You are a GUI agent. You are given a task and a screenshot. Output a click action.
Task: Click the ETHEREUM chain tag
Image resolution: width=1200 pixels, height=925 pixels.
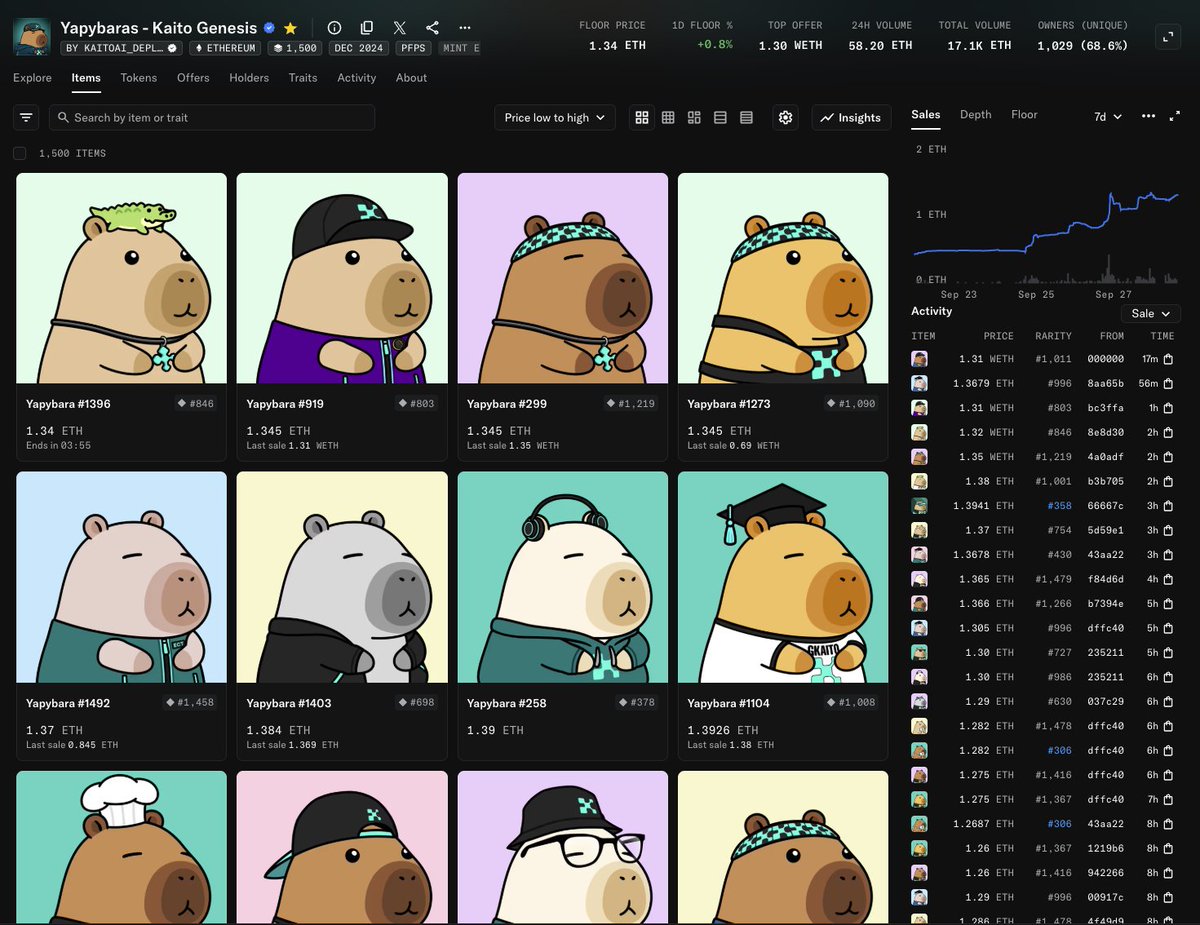[x=225, y=48]
